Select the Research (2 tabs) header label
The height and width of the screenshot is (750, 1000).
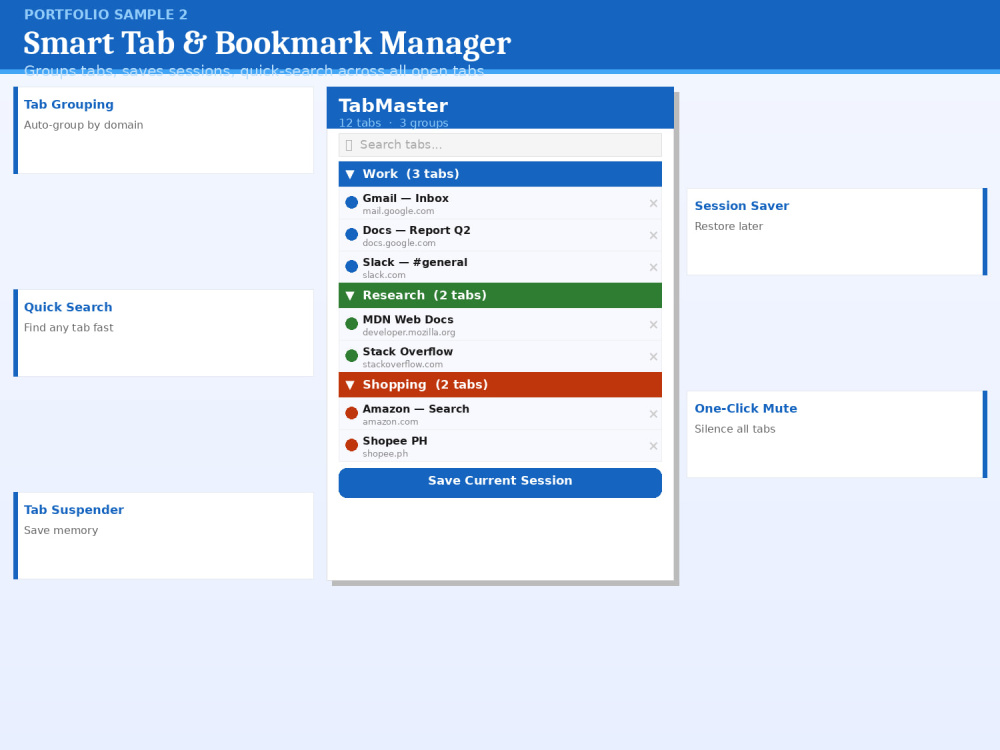(425, 295)
